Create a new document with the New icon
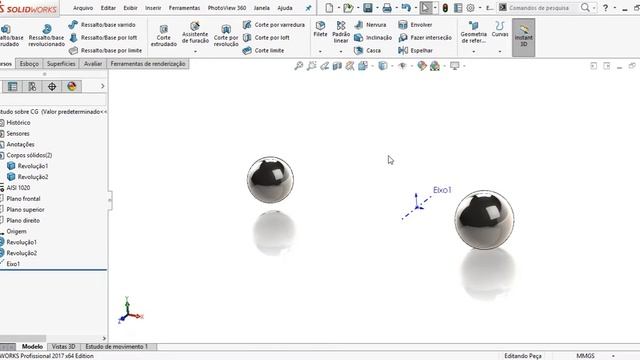The image size is (640, 360). click(329, 8)
